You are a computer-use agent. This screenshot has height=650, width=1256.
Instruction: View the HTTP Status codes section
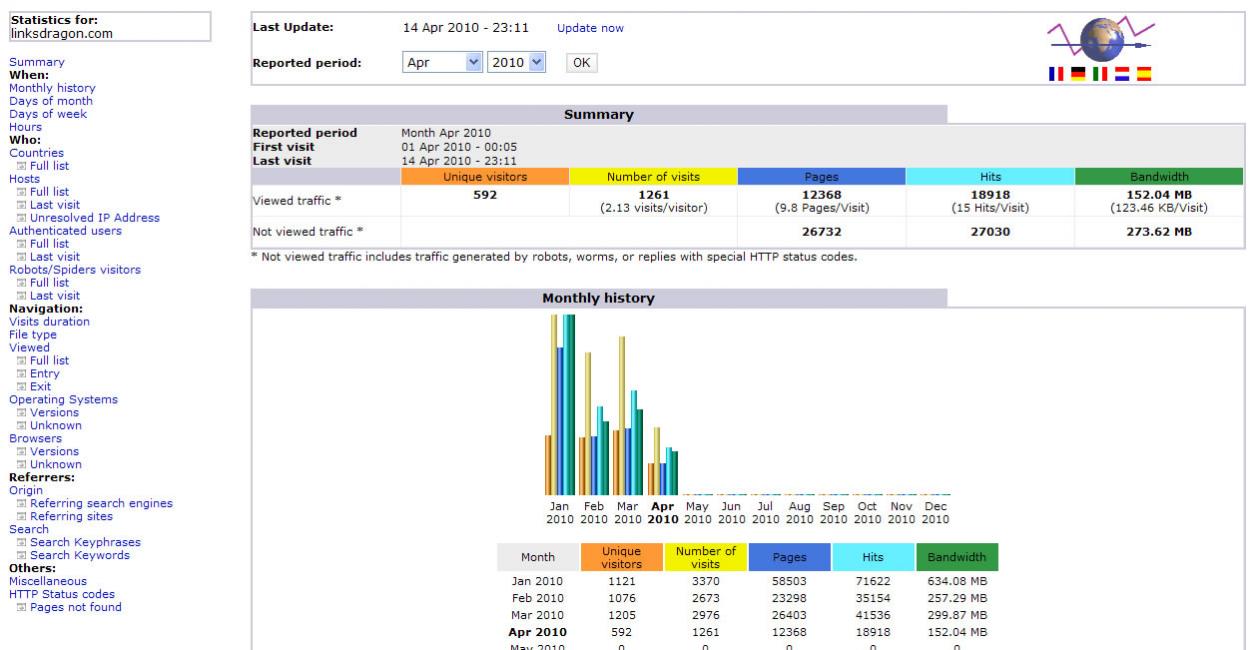64,594
